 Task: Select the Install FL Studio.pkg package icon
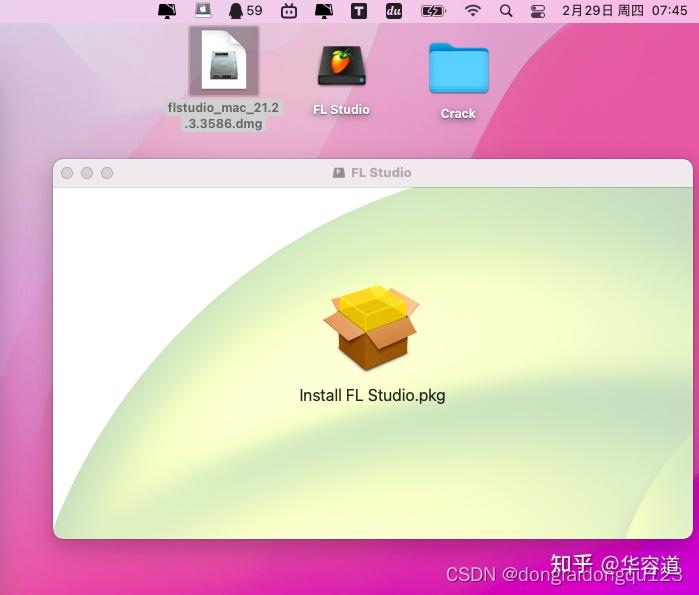pos(371,328)
